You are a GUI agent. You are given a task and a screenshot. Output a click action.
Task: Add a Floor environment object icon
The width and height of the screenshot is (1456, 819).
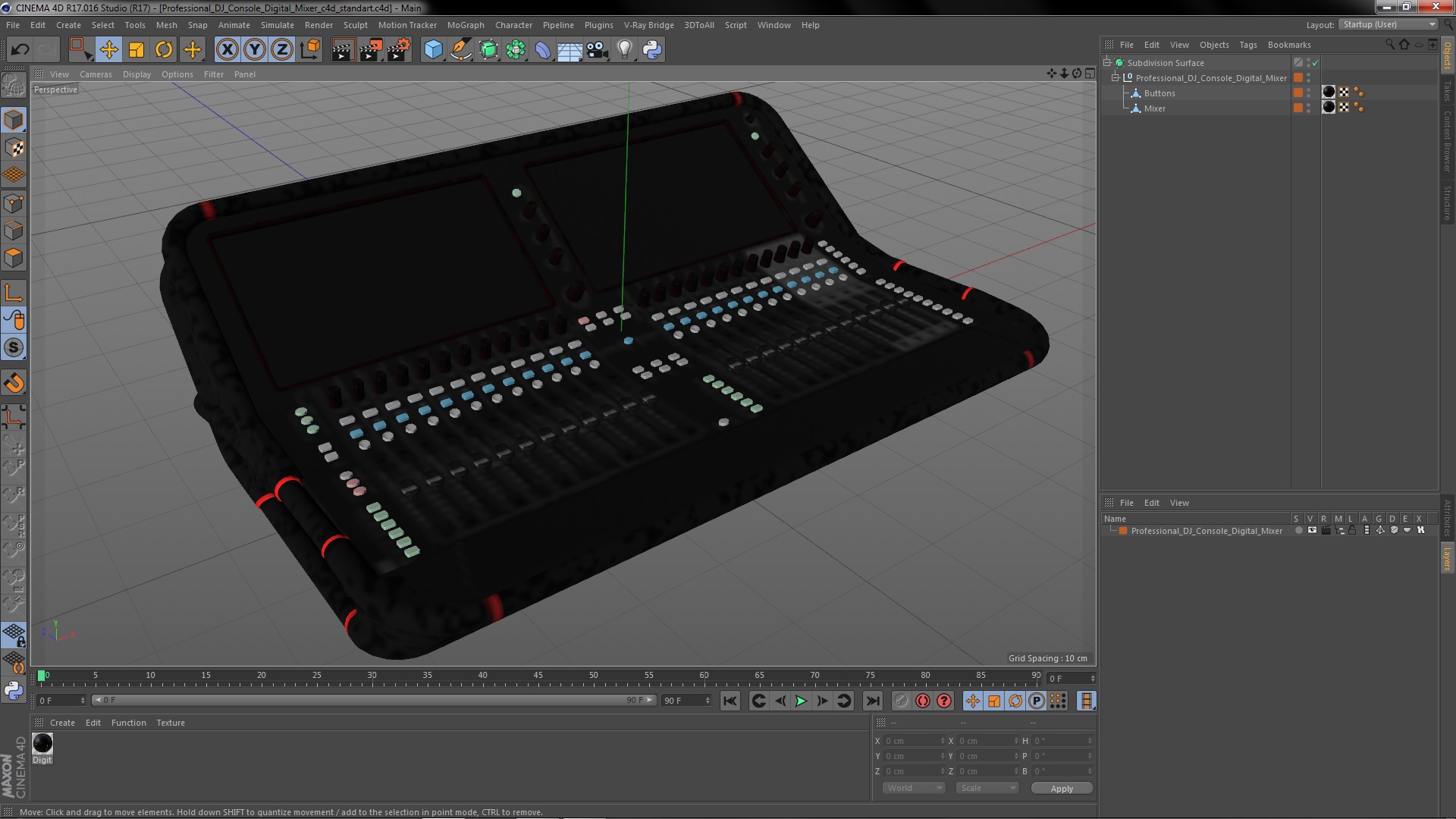click(570, 50)
